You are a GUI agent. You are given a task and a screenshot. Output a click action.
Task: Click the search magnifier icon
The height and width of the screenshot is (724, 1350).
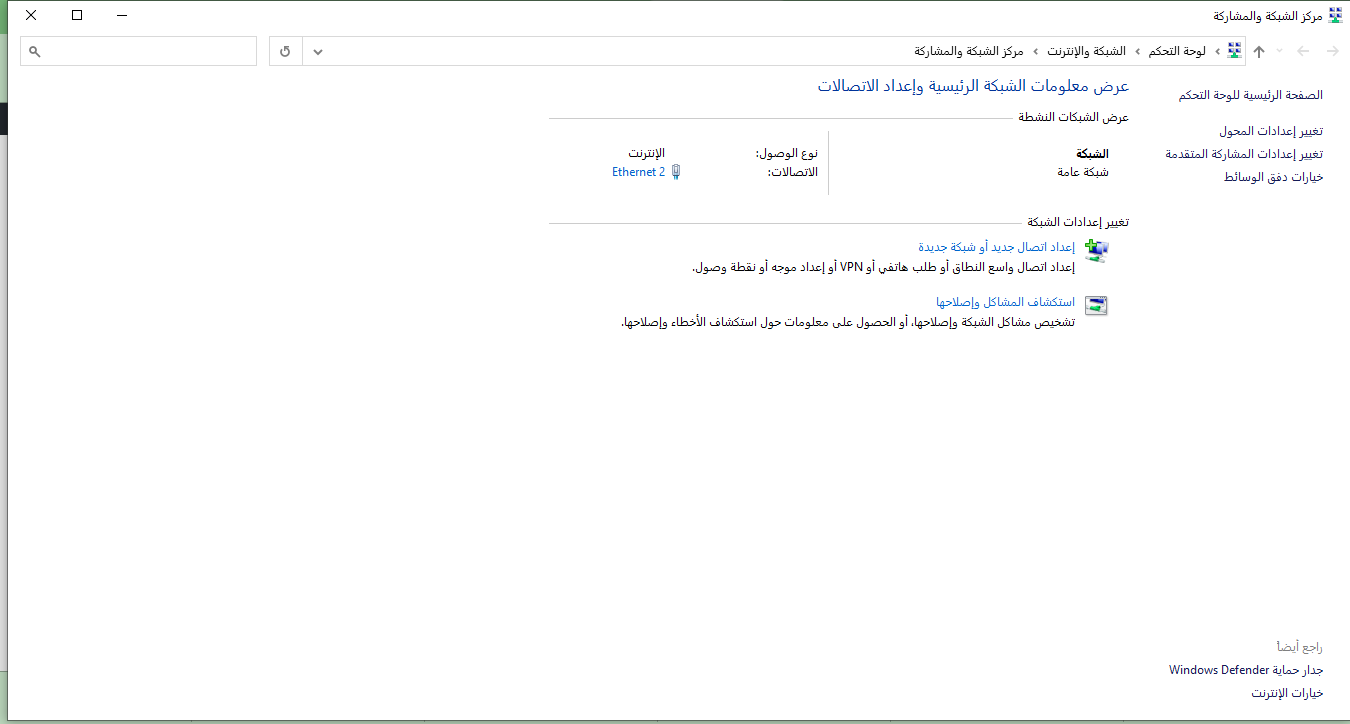(34, 51)
